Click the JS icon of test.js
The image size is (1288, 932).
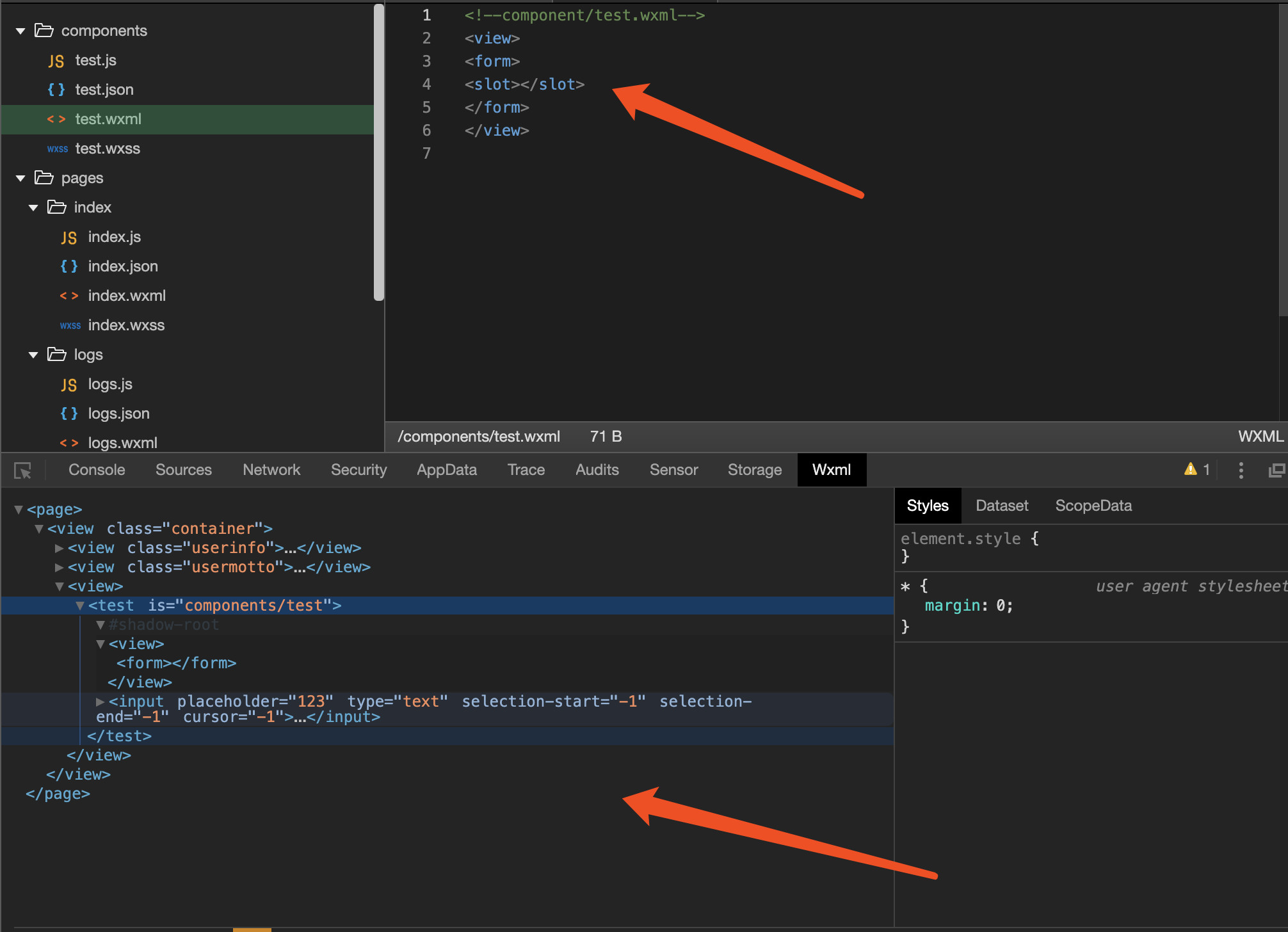[56, 61]
